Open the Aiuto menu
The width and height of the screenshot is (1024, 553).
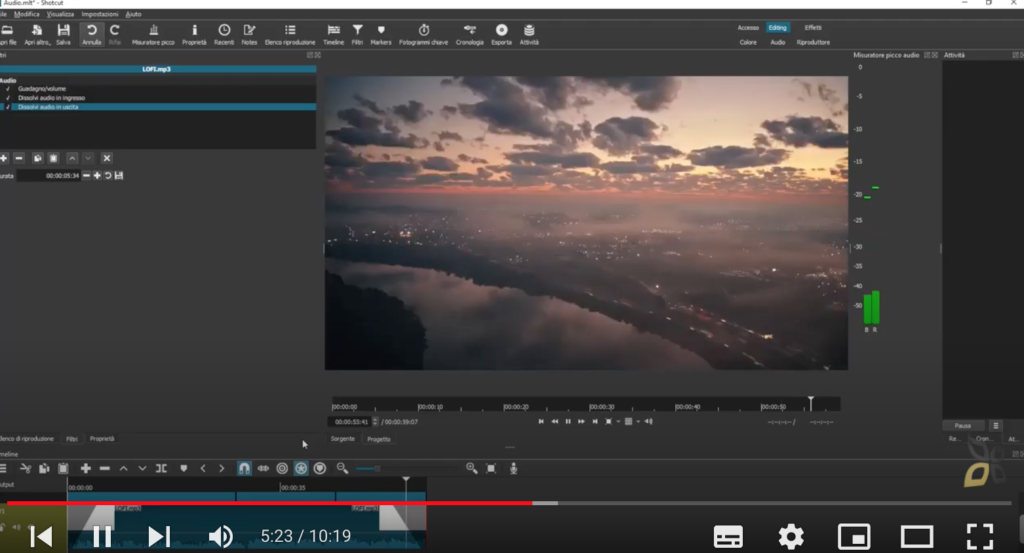point(133,14)
